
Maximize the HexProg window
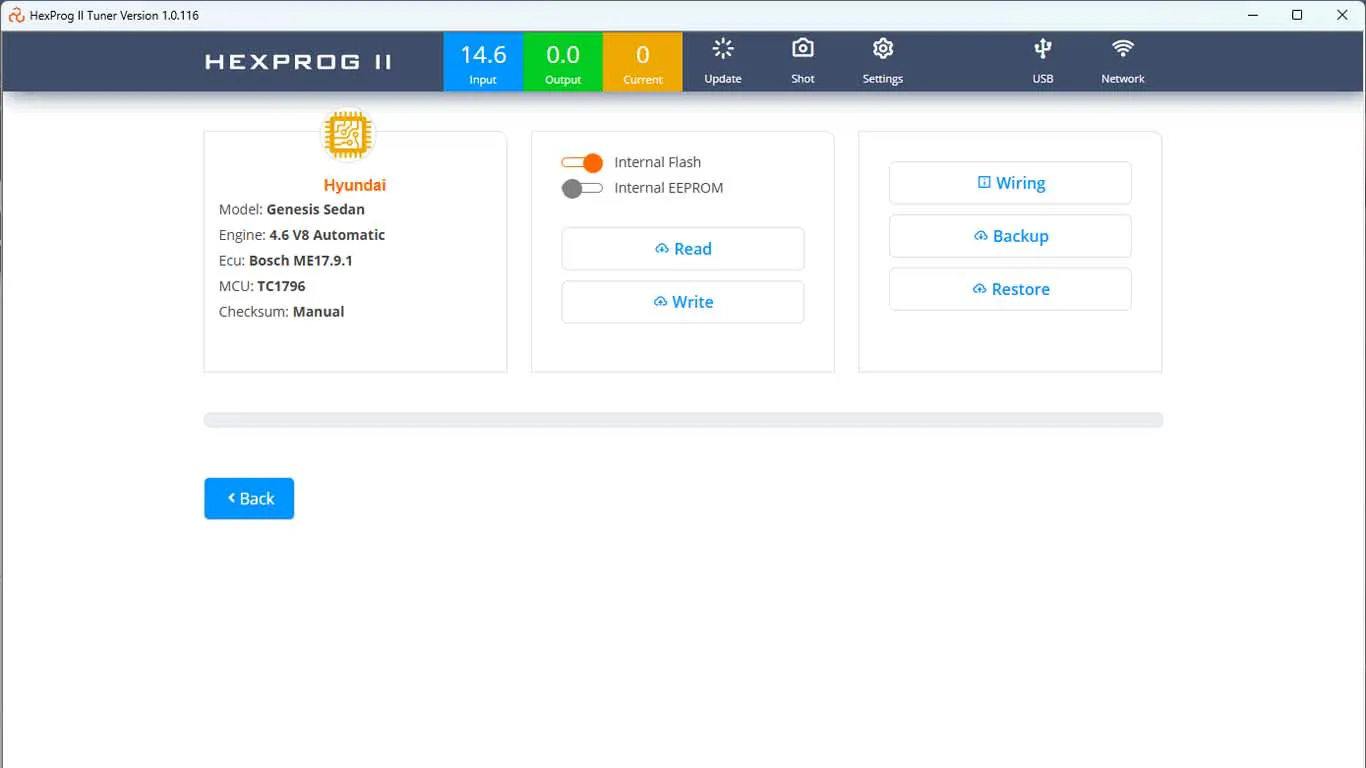coord(1297,15)
